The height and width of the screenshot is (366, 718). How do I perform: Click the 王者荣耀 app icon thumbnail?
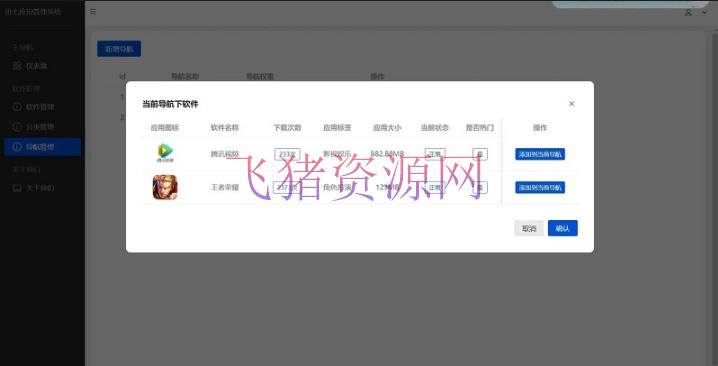(165, 187)
